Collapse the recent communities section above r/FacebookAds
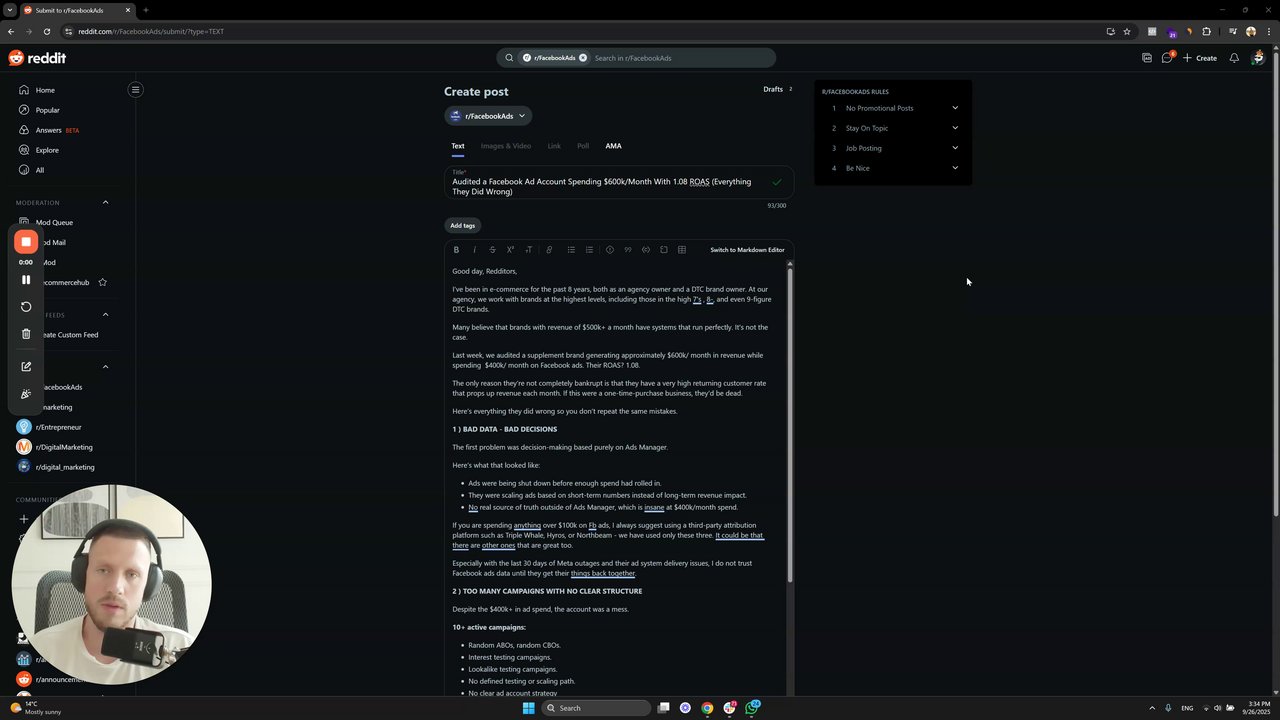 coord(105,367)
